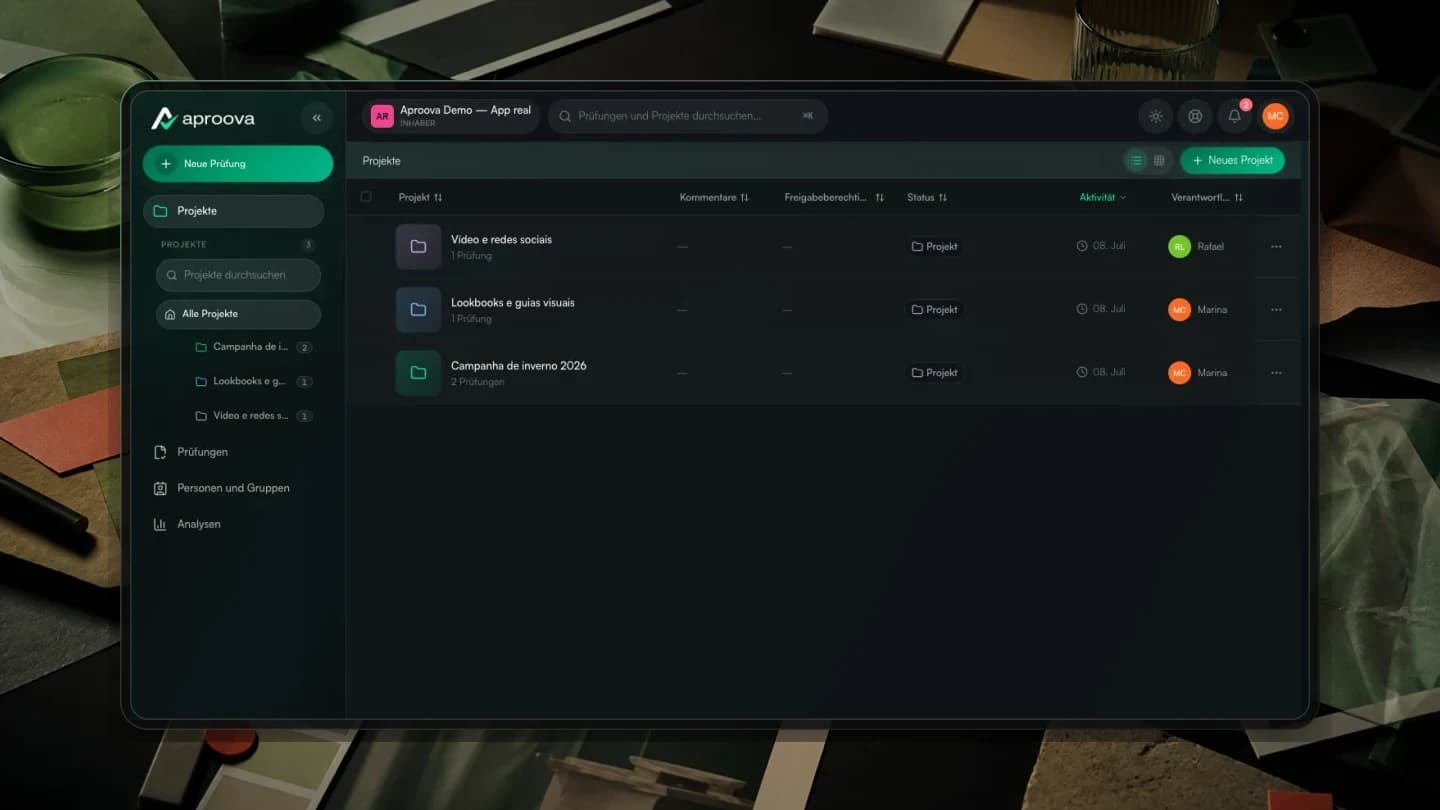
Task: Go to Analysen in sidebar
Action: click(x=198, y=524)
